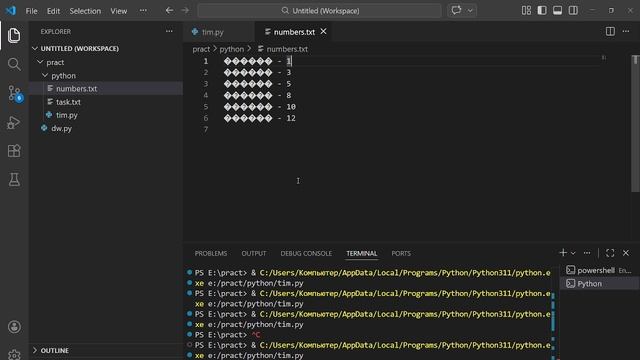Open the View menu
Viewport: 640px width, 360px height.
pyautogui.click(x=118, y=11)
